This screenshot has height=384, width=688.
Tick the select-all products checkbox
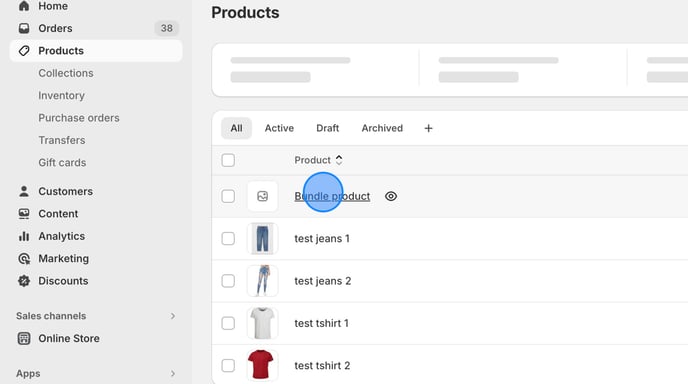pyautogui.click(x=228, y=160)
